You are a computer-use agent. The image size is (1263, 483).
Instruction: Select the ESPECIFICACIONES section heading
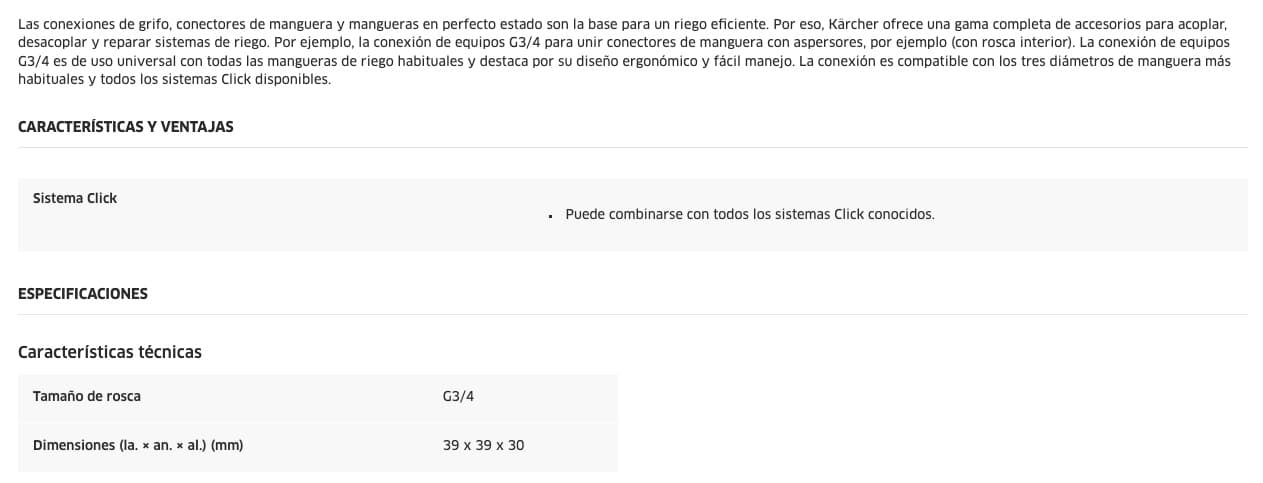click(83, 294)
